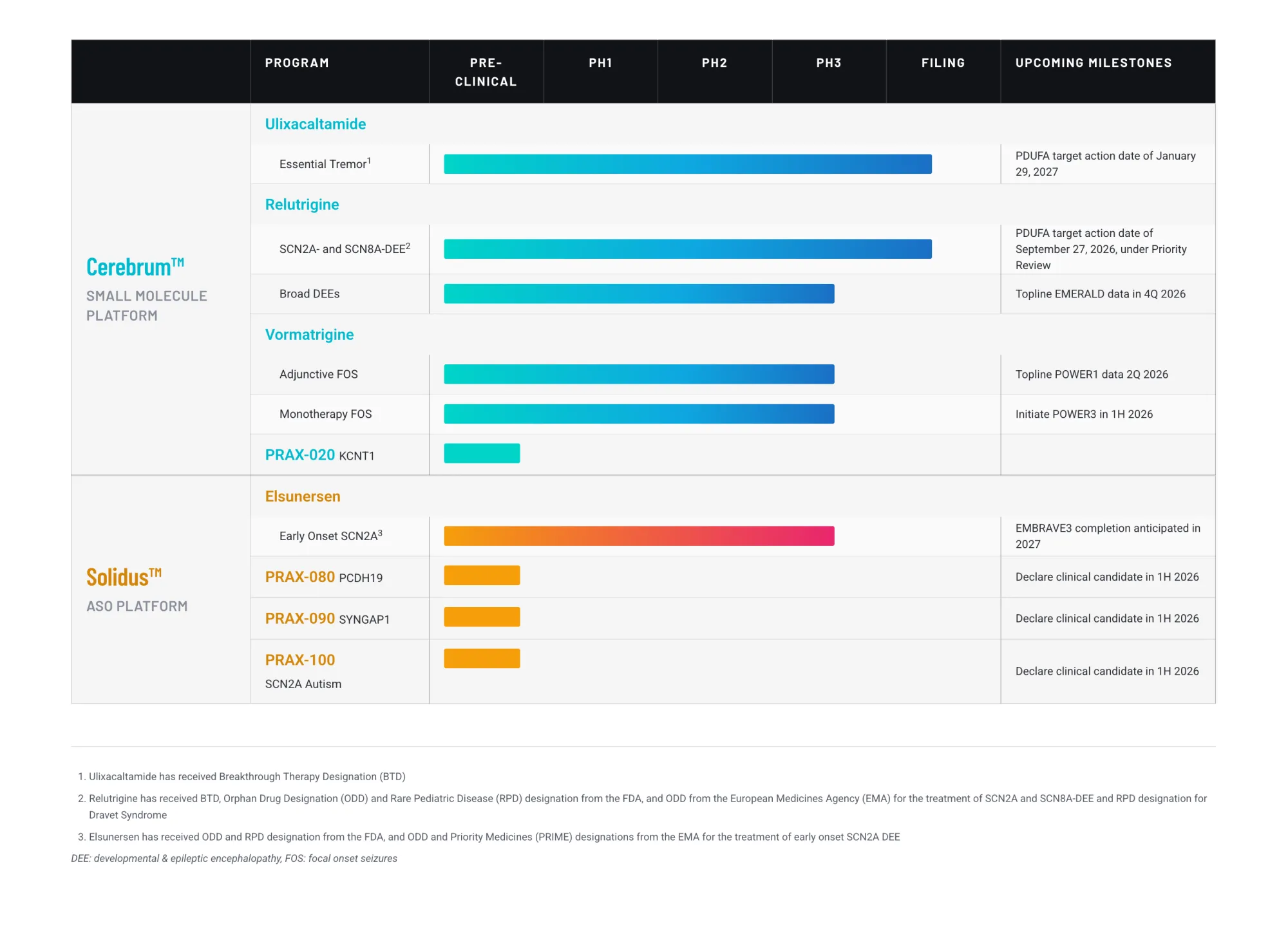Click the Cerebrum platform title
Screen dimensions: 1288x945
(135, 267)
